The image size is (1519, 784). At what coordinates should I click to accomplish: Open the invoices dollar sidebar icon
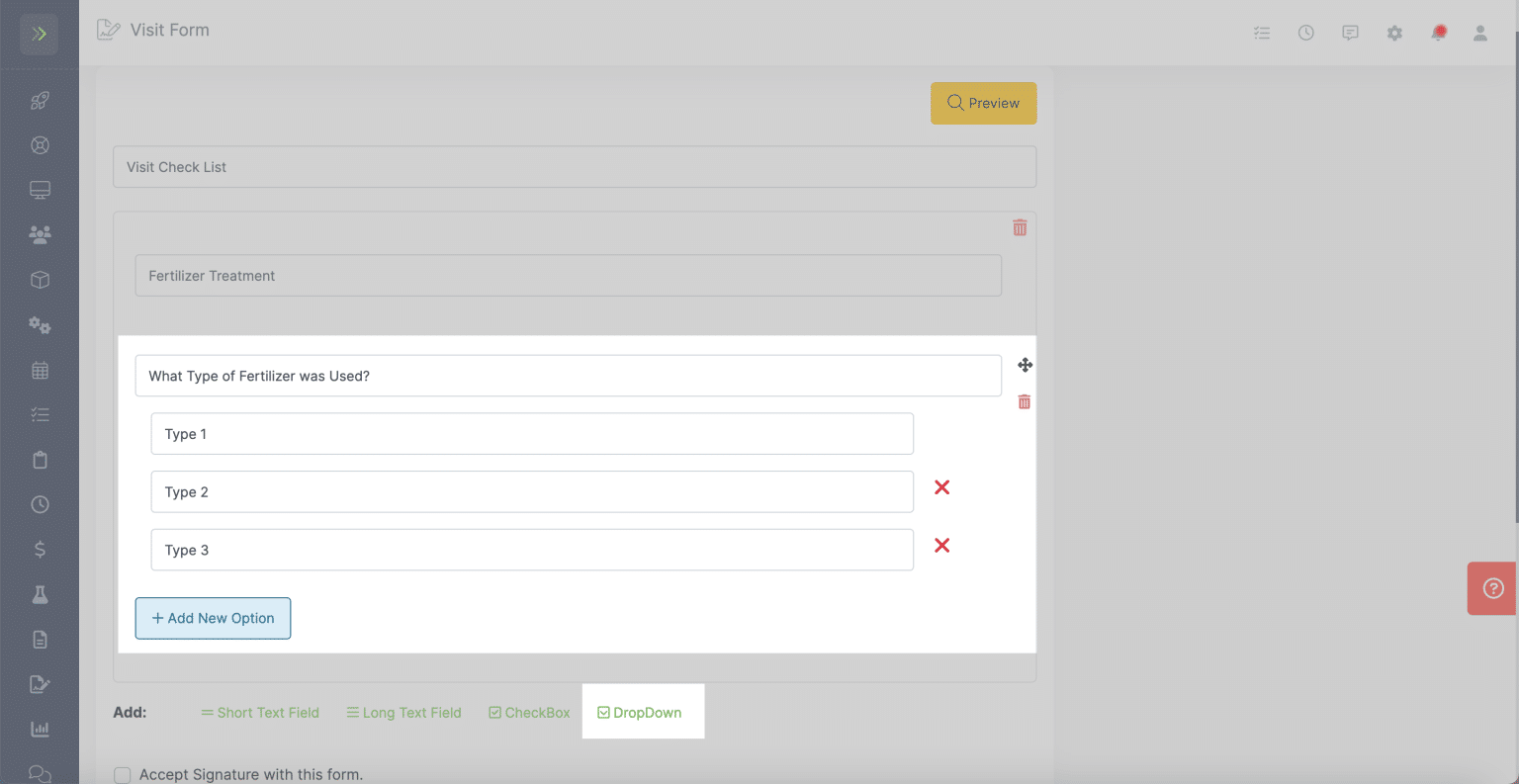pyautogui.click(x=40, y=550)
